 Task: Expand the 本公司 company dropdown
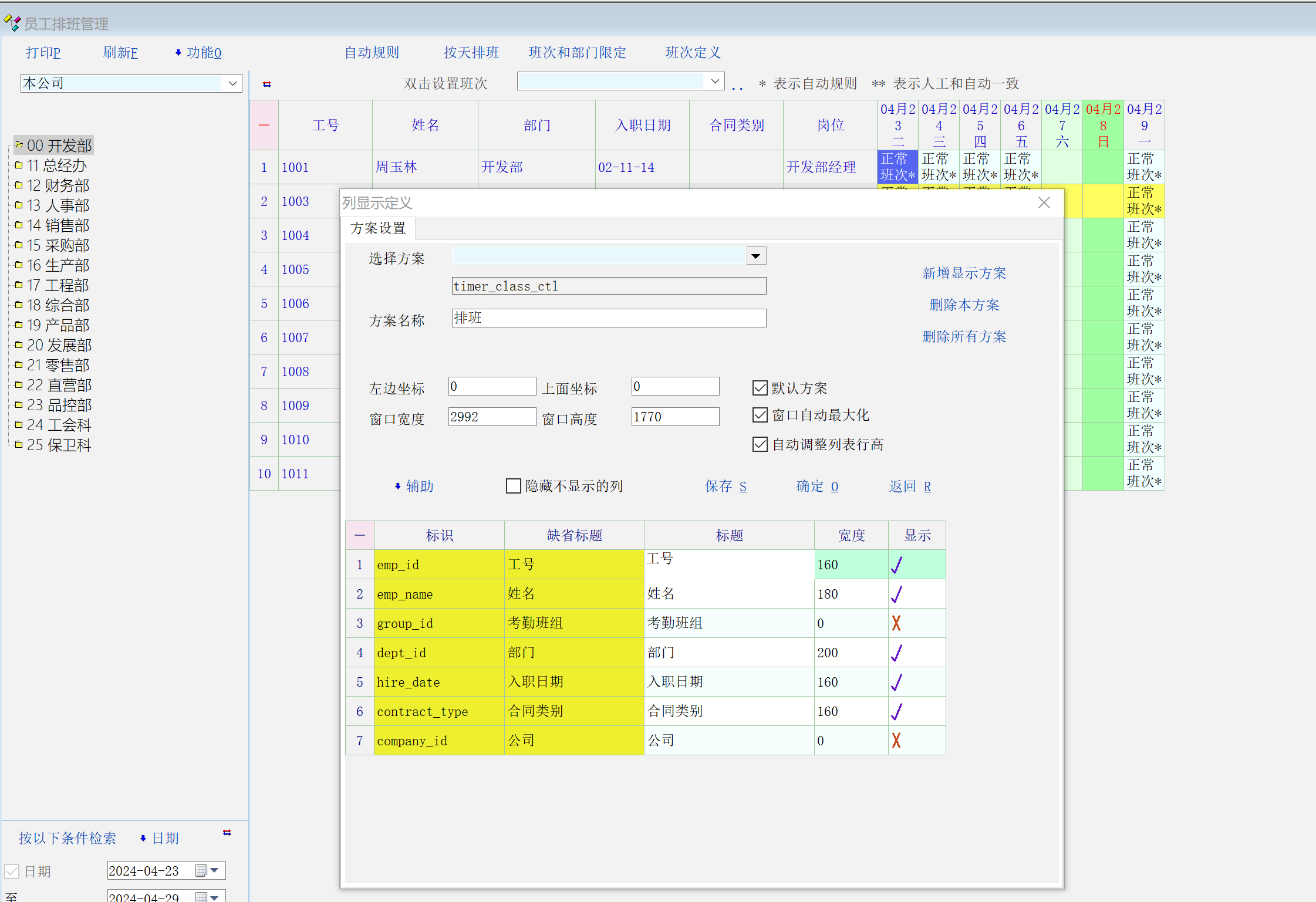(232, 83)
